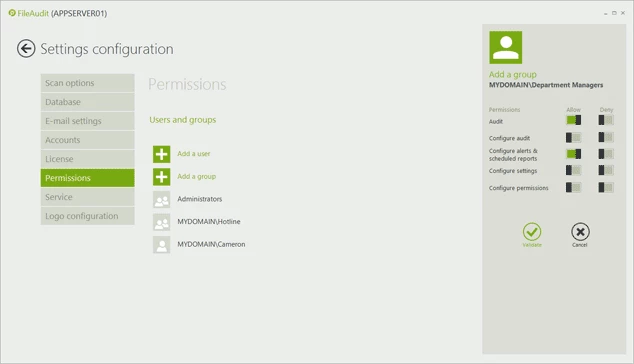This screenshot has height=364, width=634.
Task: Enable Deny for Configure settings
Action: tap(606, 170)
